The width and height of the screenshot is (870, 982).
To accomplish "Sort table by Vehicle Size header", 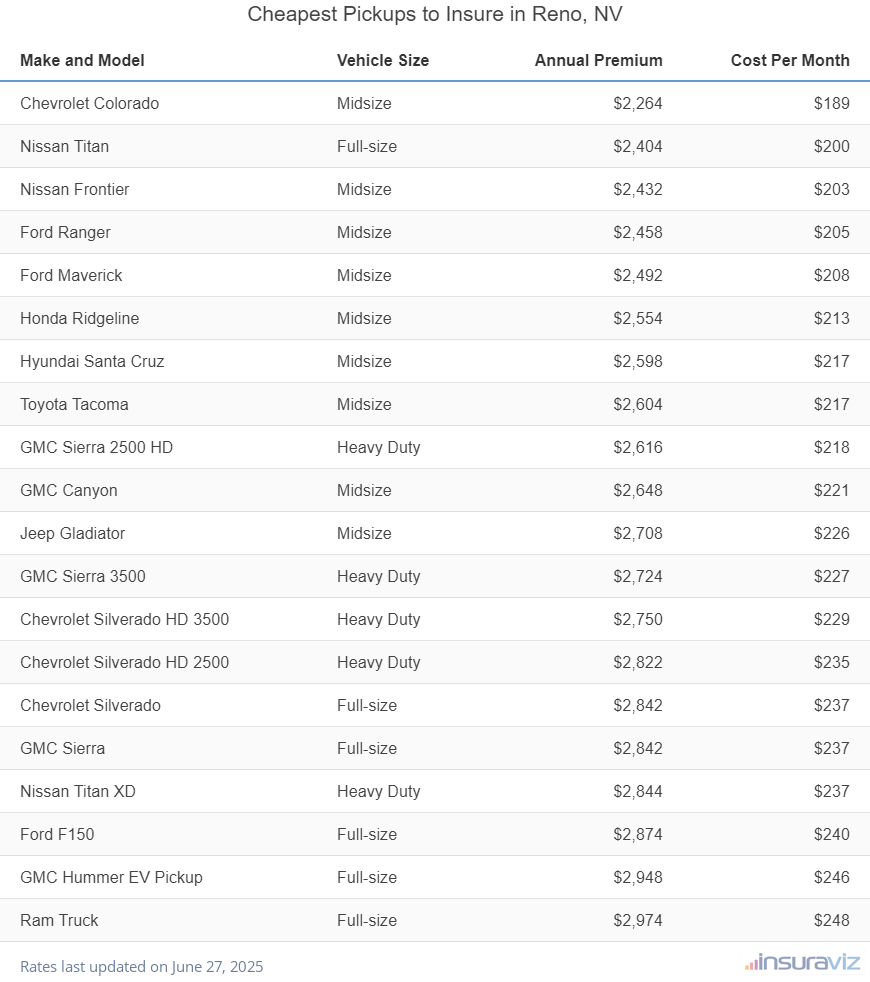I will (x=383, y=60).
